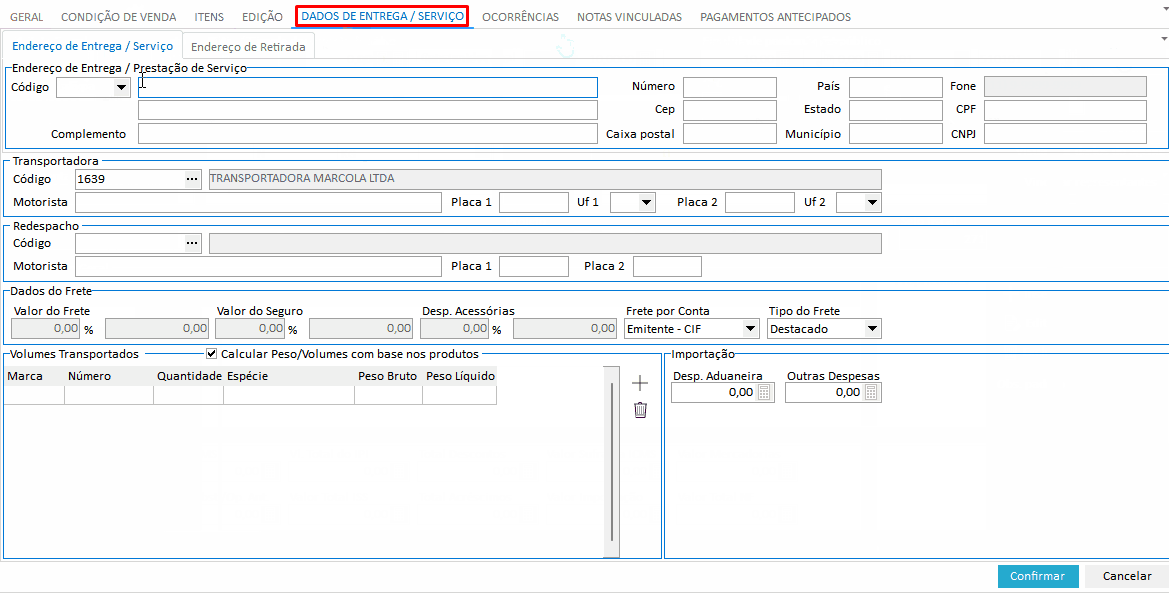
Task: Focus the Cep field
Action: [x=730, y=110]
